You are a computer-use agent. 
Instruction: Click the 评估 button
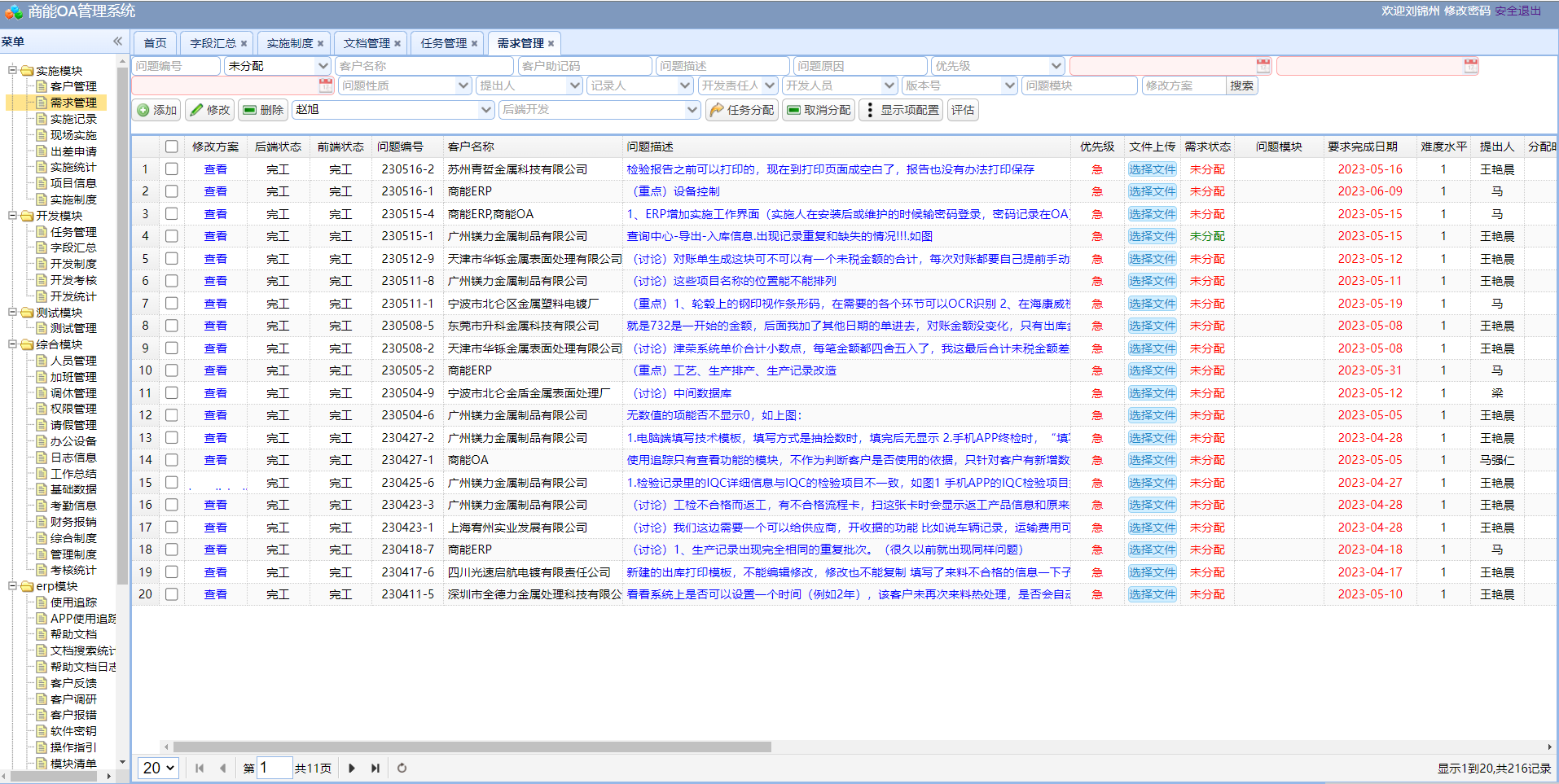pyautogui.click(x=963, y=110)
